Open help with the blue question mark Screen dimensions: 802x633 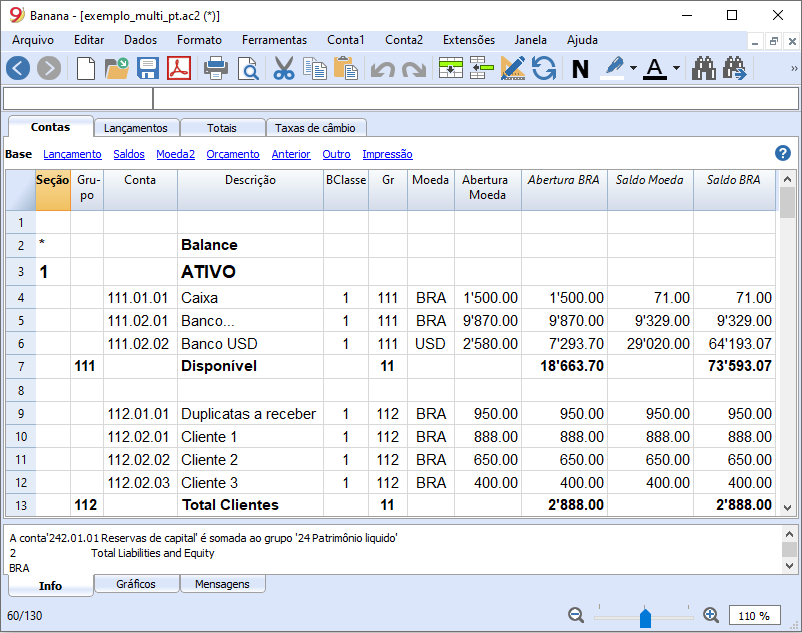tap(783, 153)
